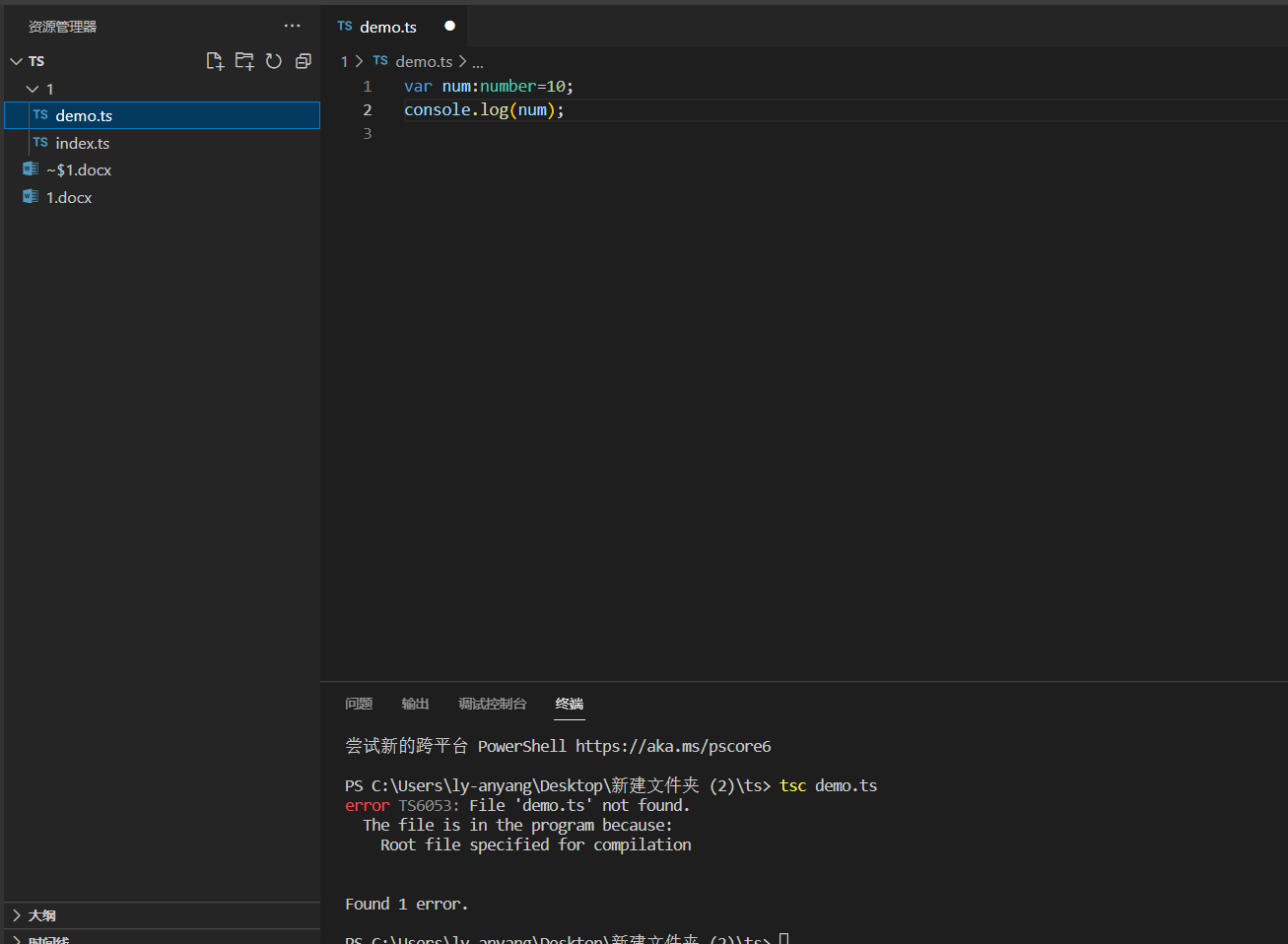Expand the 时间线 timeline section
The width and height of the screenshot is (1288, 944).
coord(162,938)
